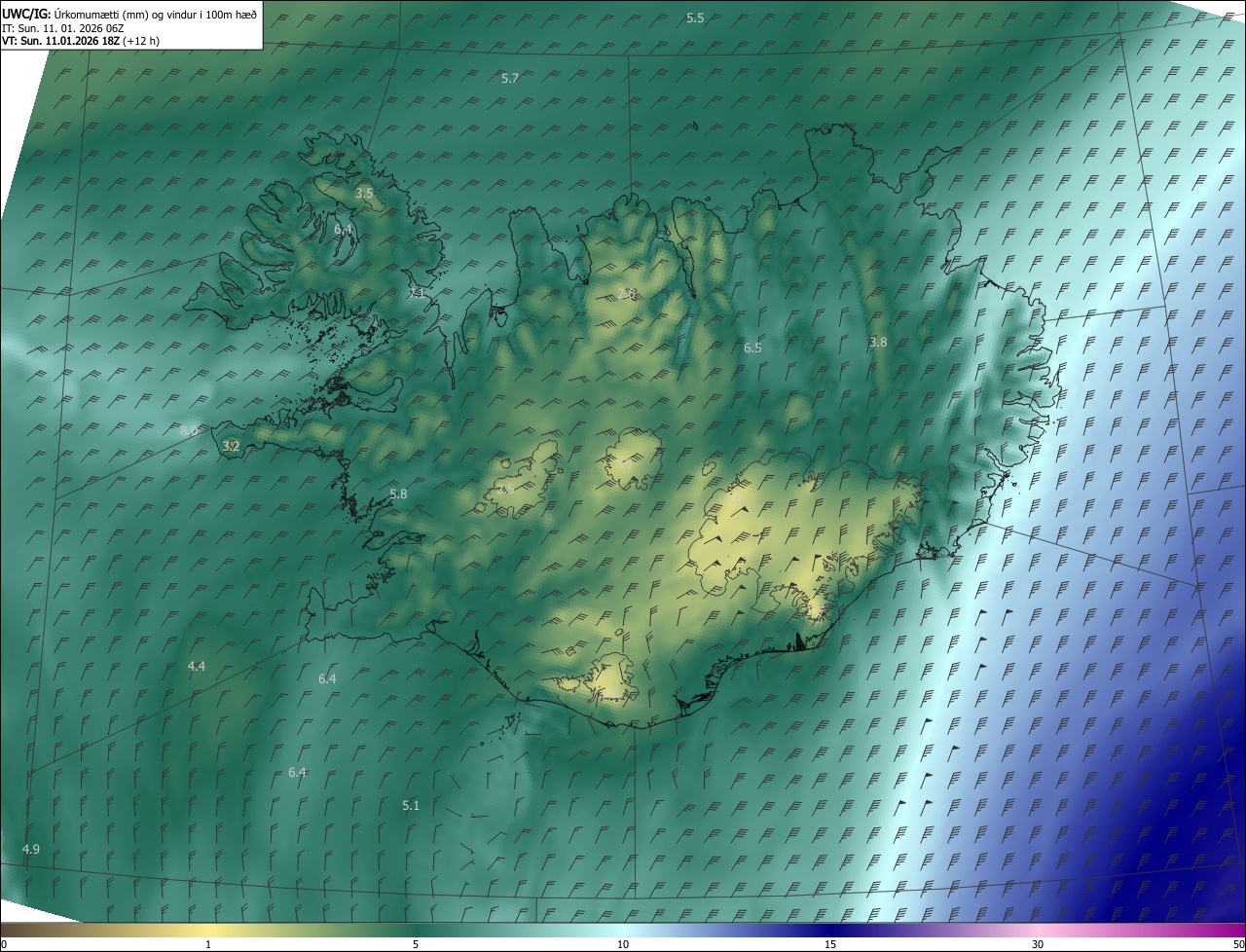Click the 15 tick label on the color scale
Image resolution: width=1246 pixels, height=952 pixels.
coord(830,944)
